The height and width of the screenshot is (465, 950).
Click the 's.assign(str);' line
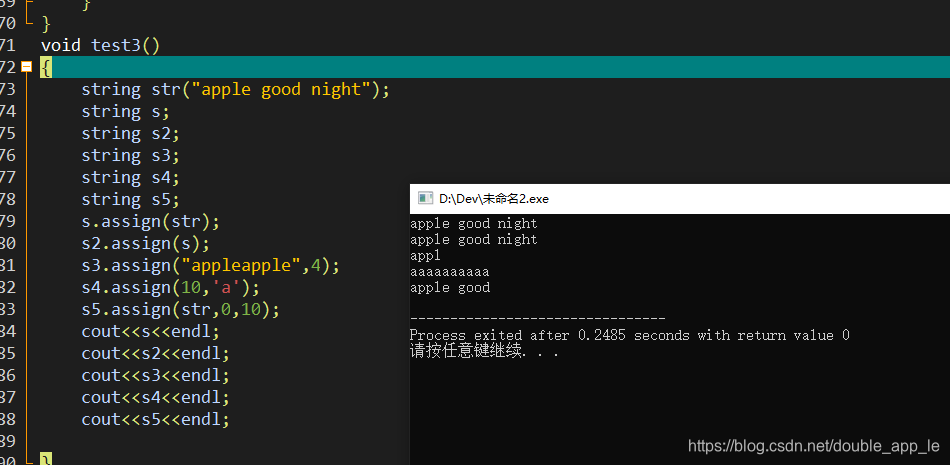click(150, 221)
